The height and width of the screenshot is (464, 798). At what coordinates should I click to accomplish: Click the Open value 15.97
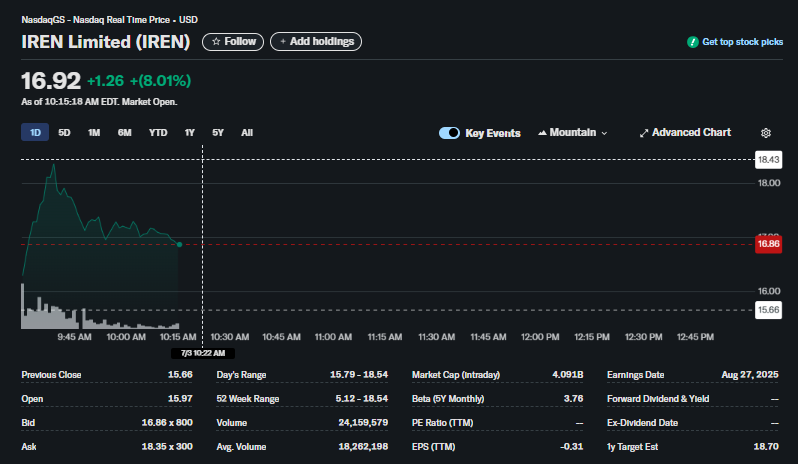[180, 399]
